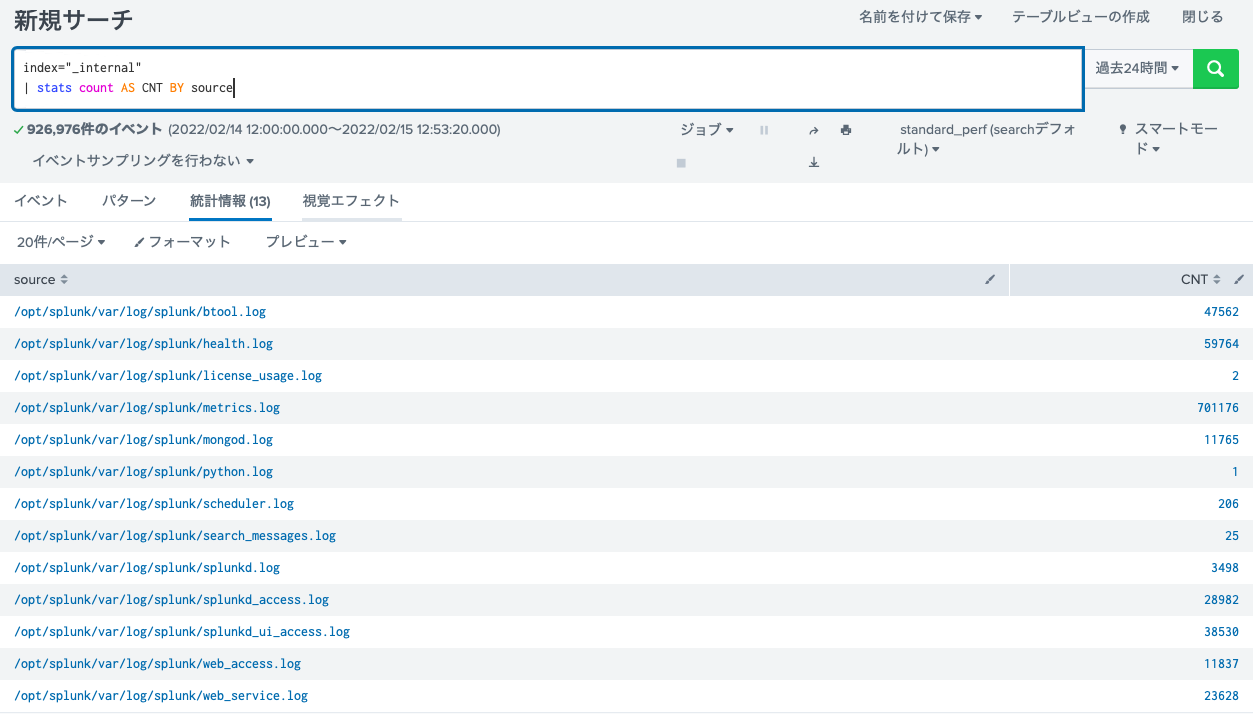
Task: Open the python.log source link
Action: 143,472
